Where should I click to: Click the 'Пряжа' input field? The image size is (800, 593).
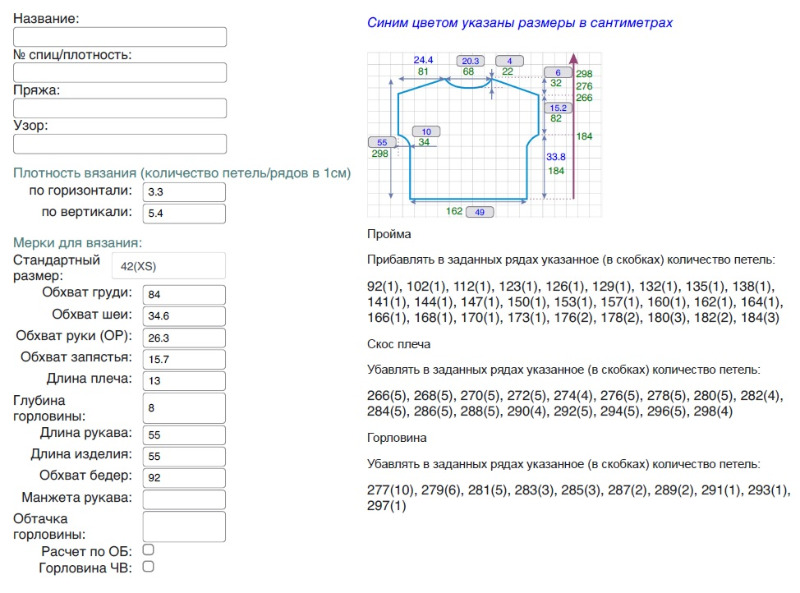click(x=120, y=108)
